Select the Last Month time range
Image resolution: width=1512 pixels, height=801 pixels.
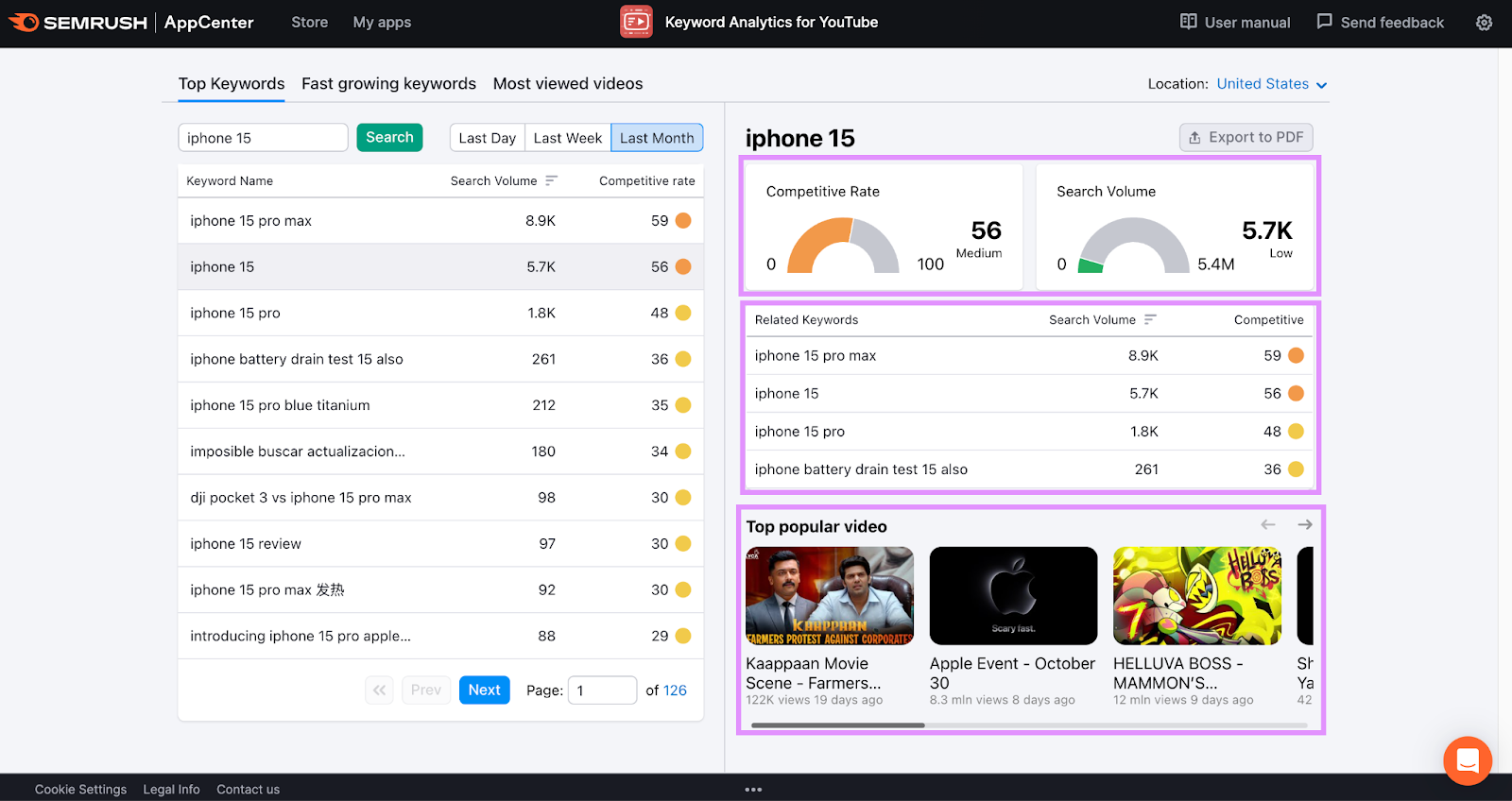(x=657, y=138)
